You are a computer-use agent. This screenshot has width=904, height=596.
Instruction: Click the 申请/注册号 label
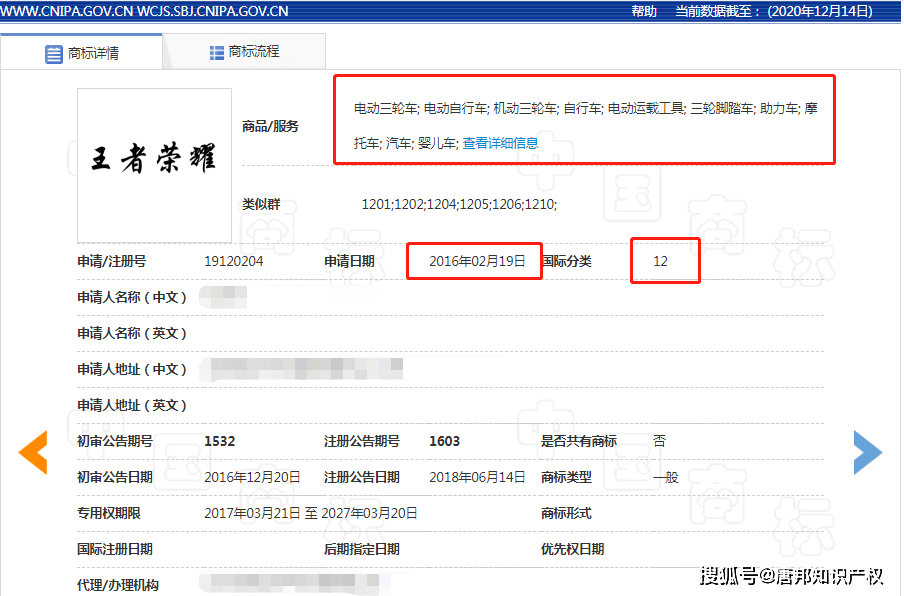click(112, 261)
